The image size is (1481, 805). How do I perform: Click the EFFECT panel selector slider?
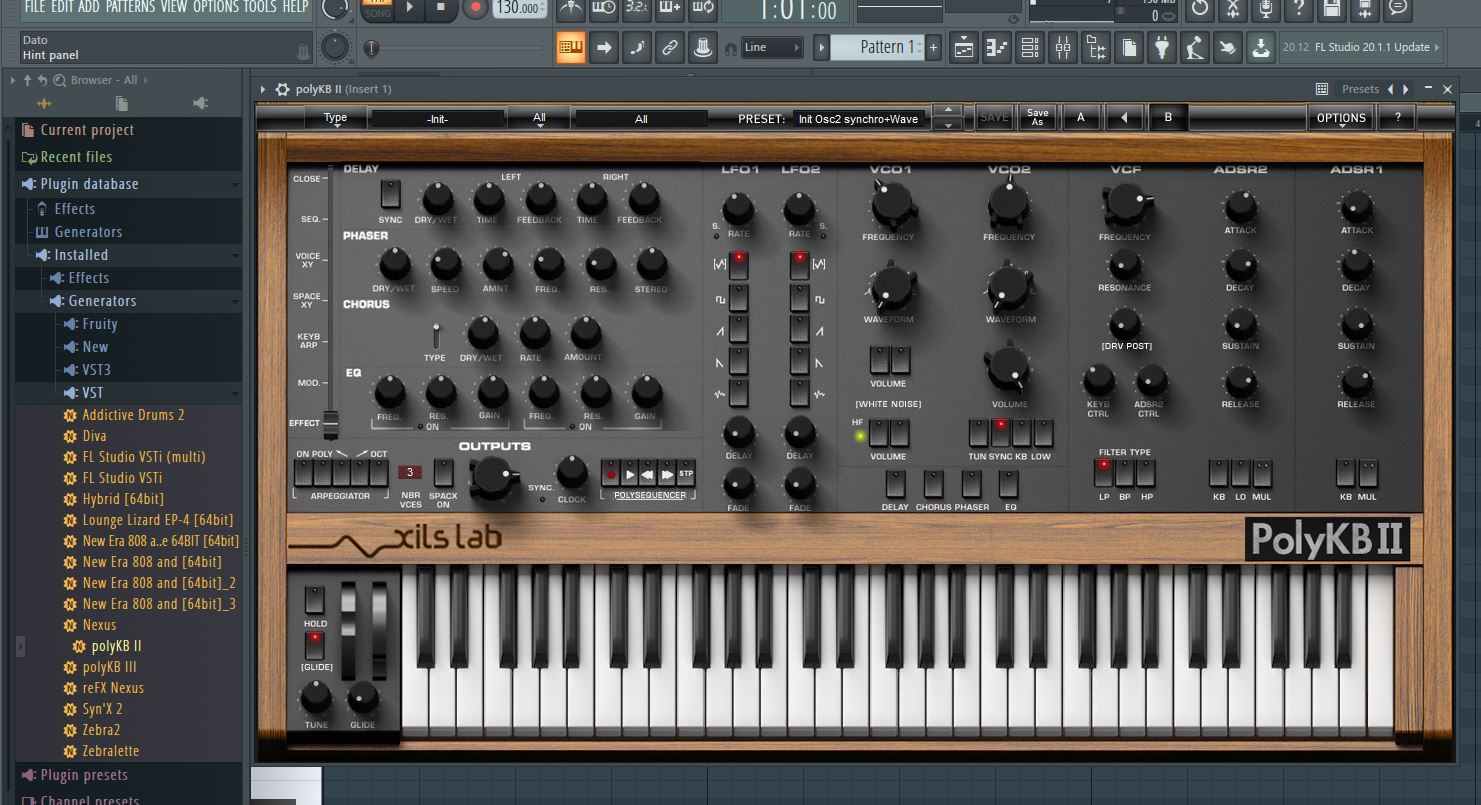pos(331,423)
